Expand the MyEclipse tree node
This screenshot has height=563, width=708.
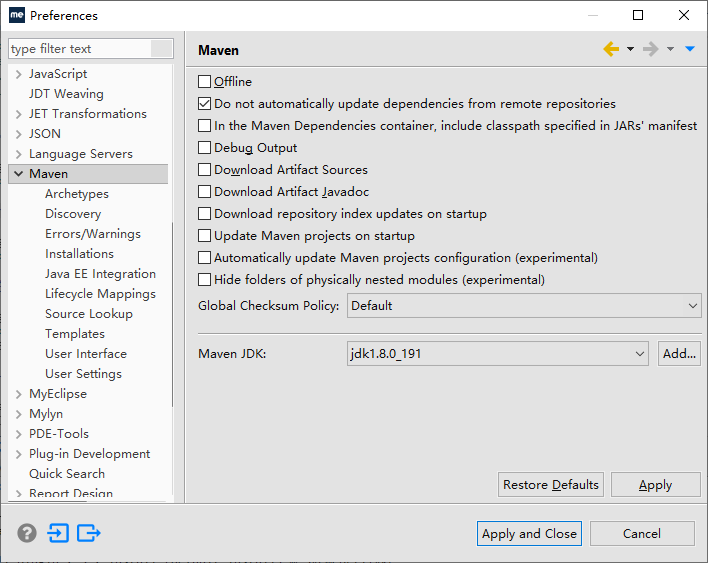19,394
